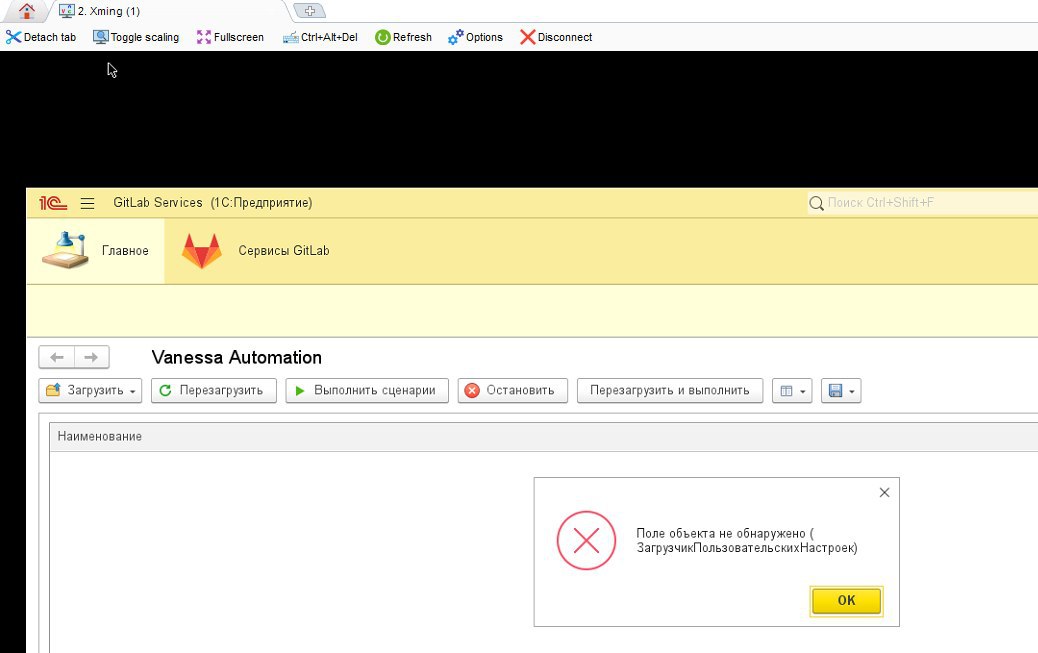1038x653 pixels.
Task: Click Выполнить сценарии
Action: coord(367,391)
